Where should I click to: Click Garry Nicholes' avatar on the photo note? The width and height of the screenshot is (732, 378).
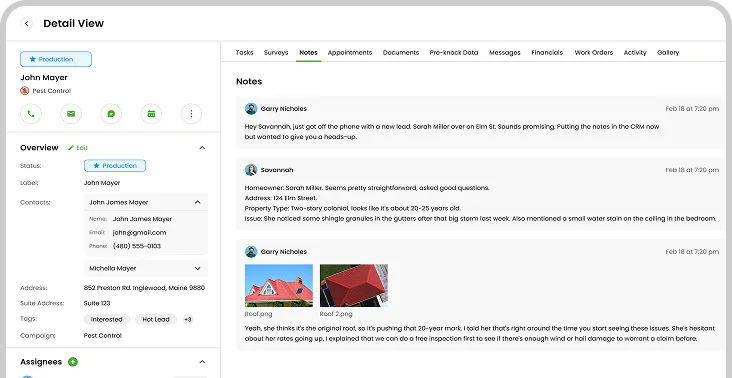[x=251, y=252]
